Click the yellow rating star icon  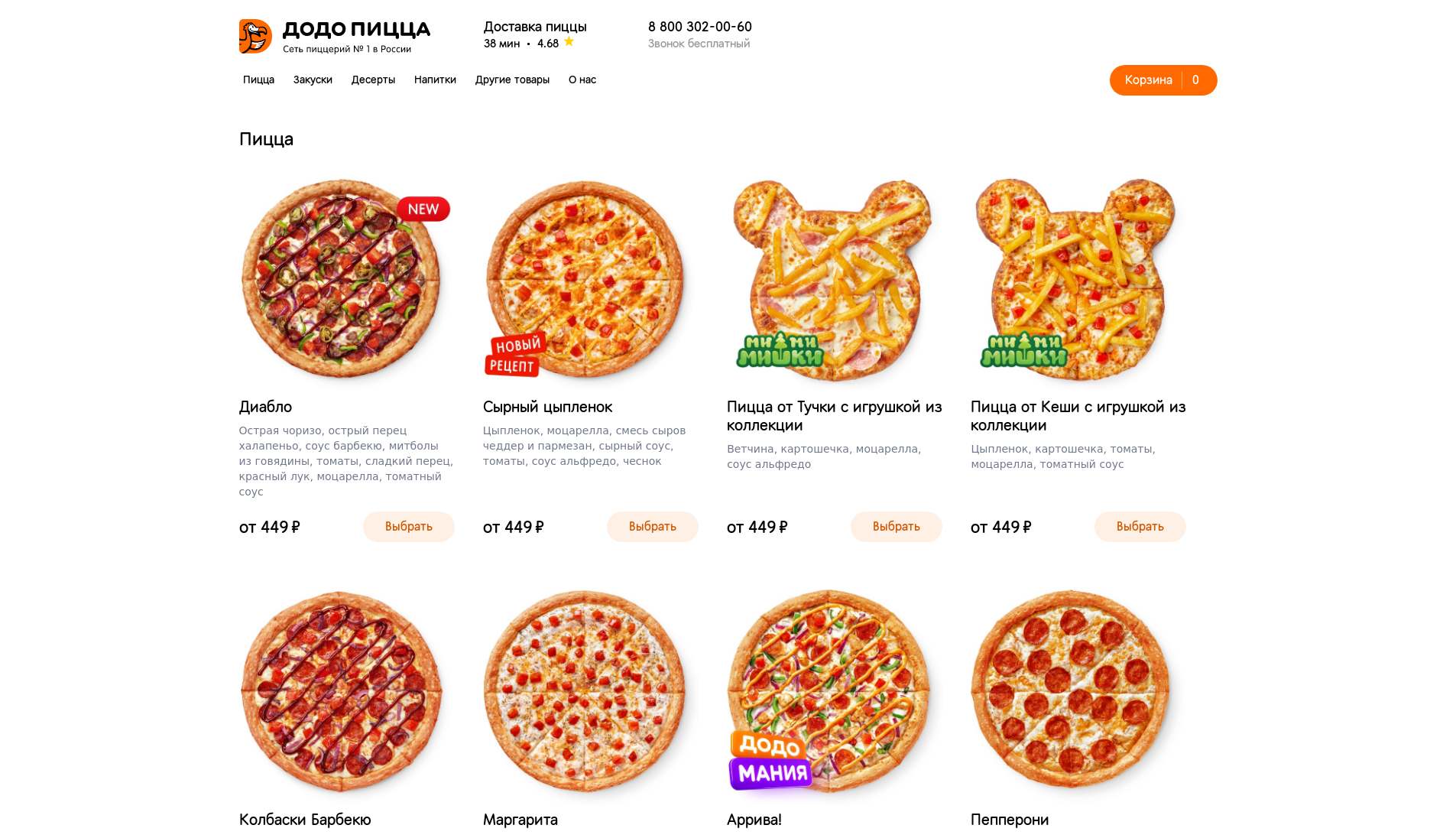(569, 42)
